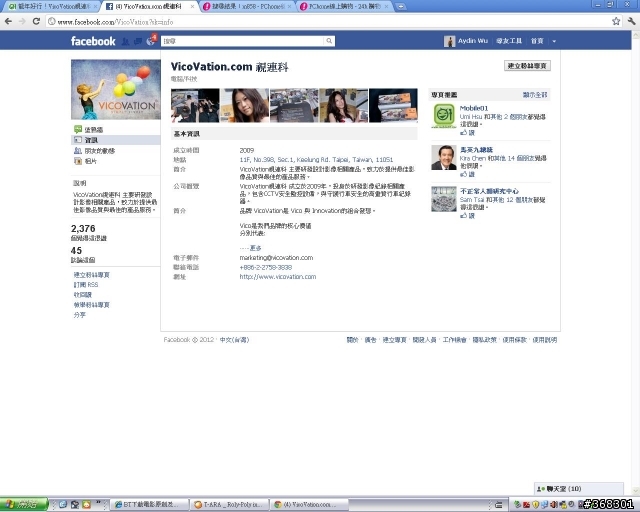640x512 pixels.
Task: Open the Chrome wrench menu
Action: [x=631, y=21]
